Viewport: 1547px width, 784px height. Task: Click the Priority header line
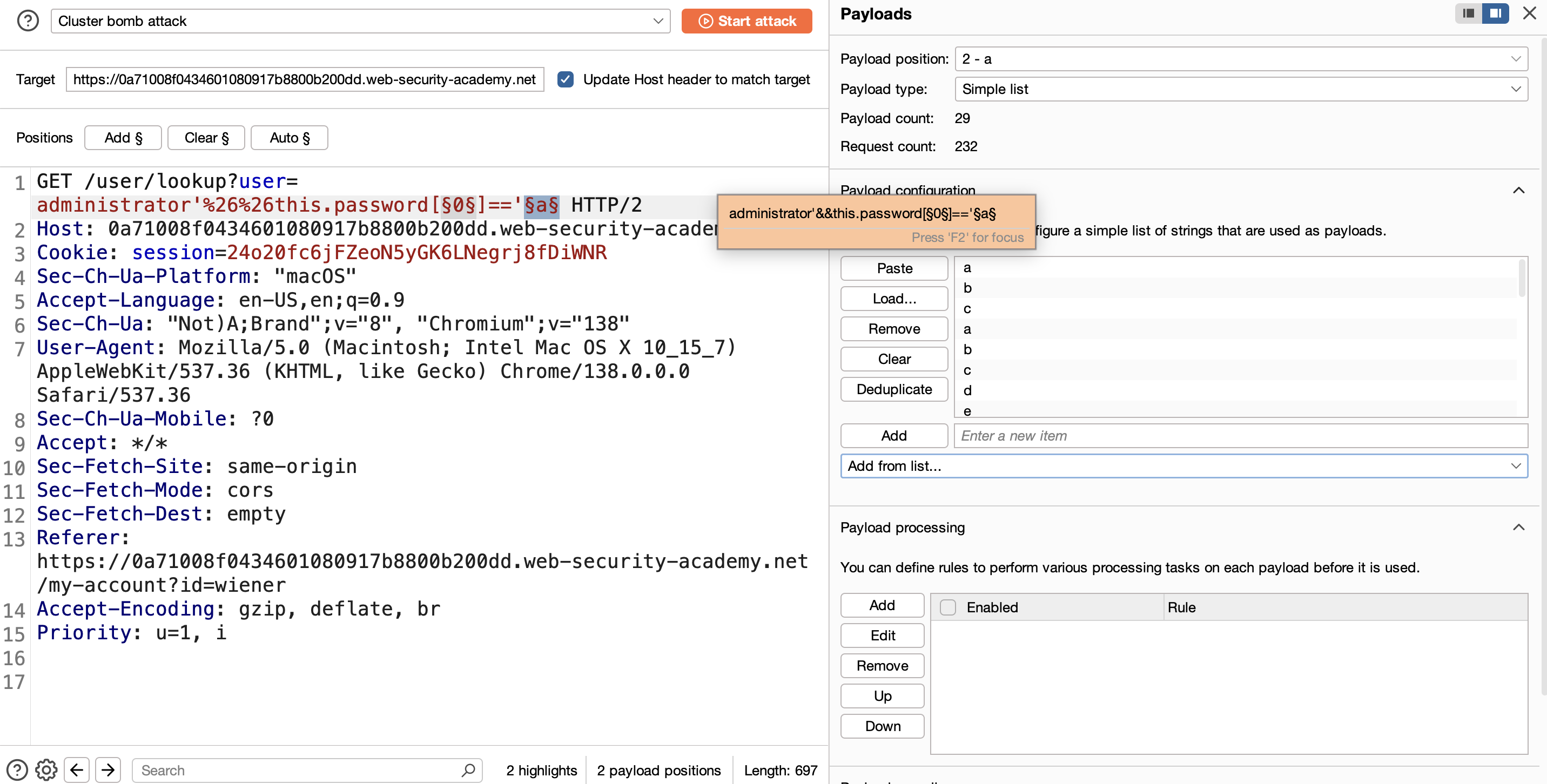pyautogui.click(x=131, y=633)
